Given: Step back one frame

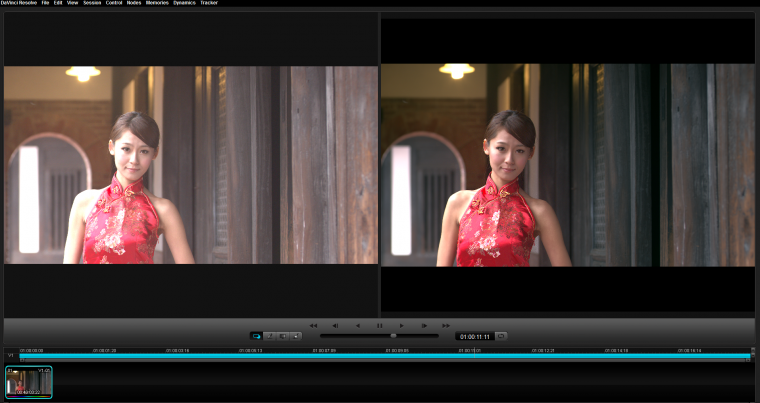Looking at the screenshot, I should (x=335, y=325).
